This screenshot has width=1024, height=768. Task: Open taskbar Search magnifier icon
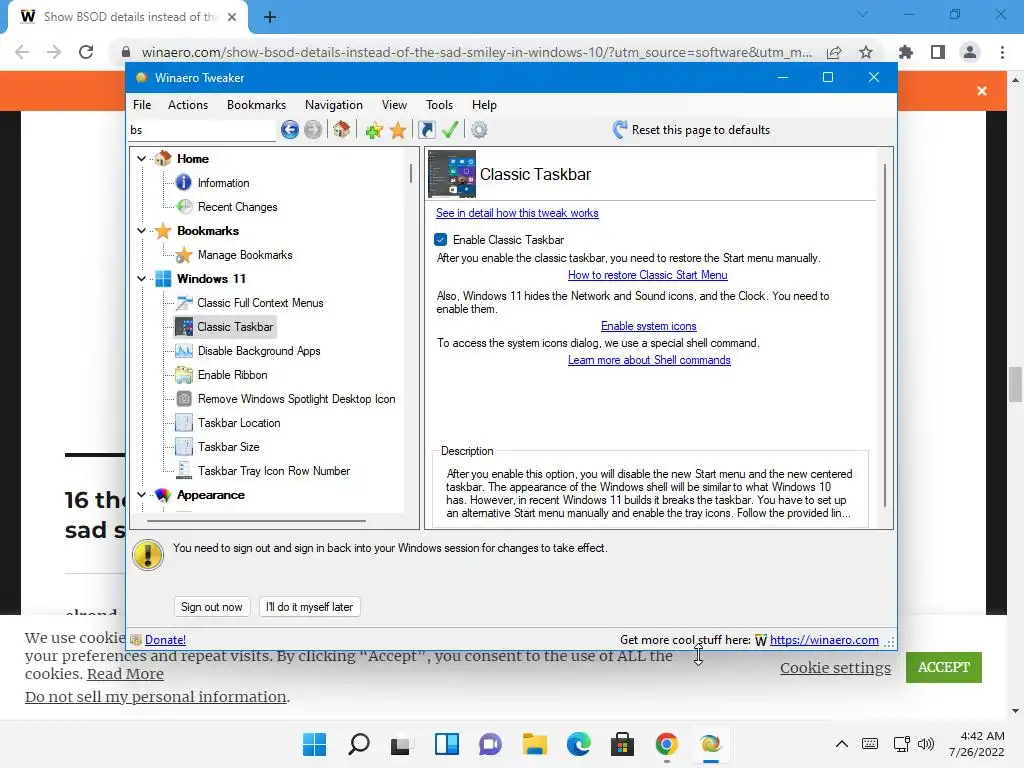click(359, 744)
